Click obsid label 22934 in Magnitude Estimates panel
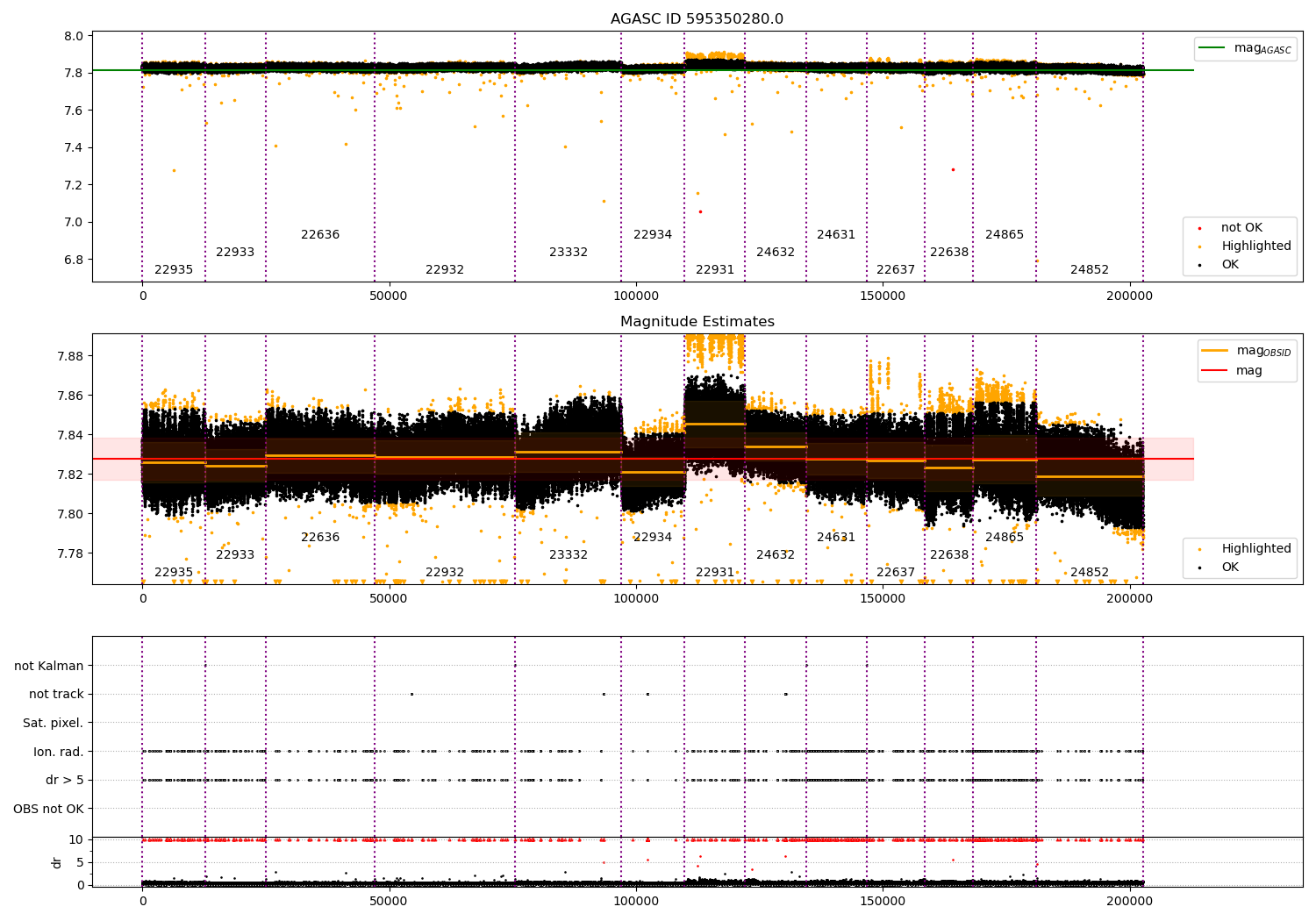Image resolution: width=1316 pixels, height=921 pixels. [x=653, y=538]
